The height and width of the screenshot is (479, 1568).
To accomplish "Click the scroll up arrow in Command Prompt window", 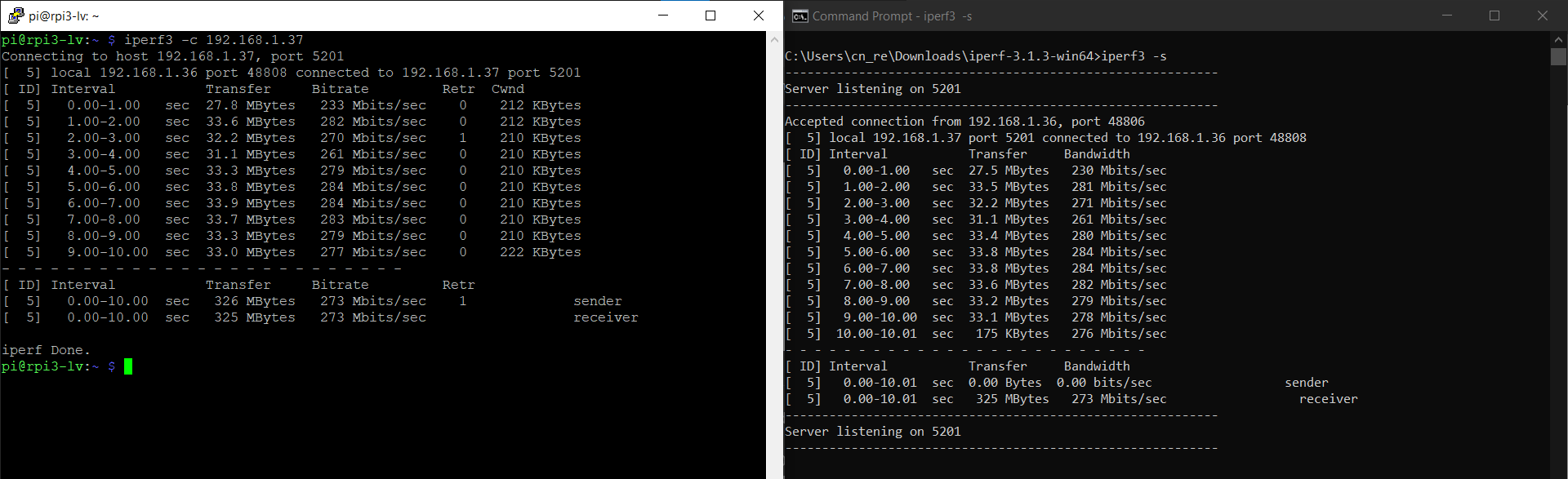I will (1558, 38).
